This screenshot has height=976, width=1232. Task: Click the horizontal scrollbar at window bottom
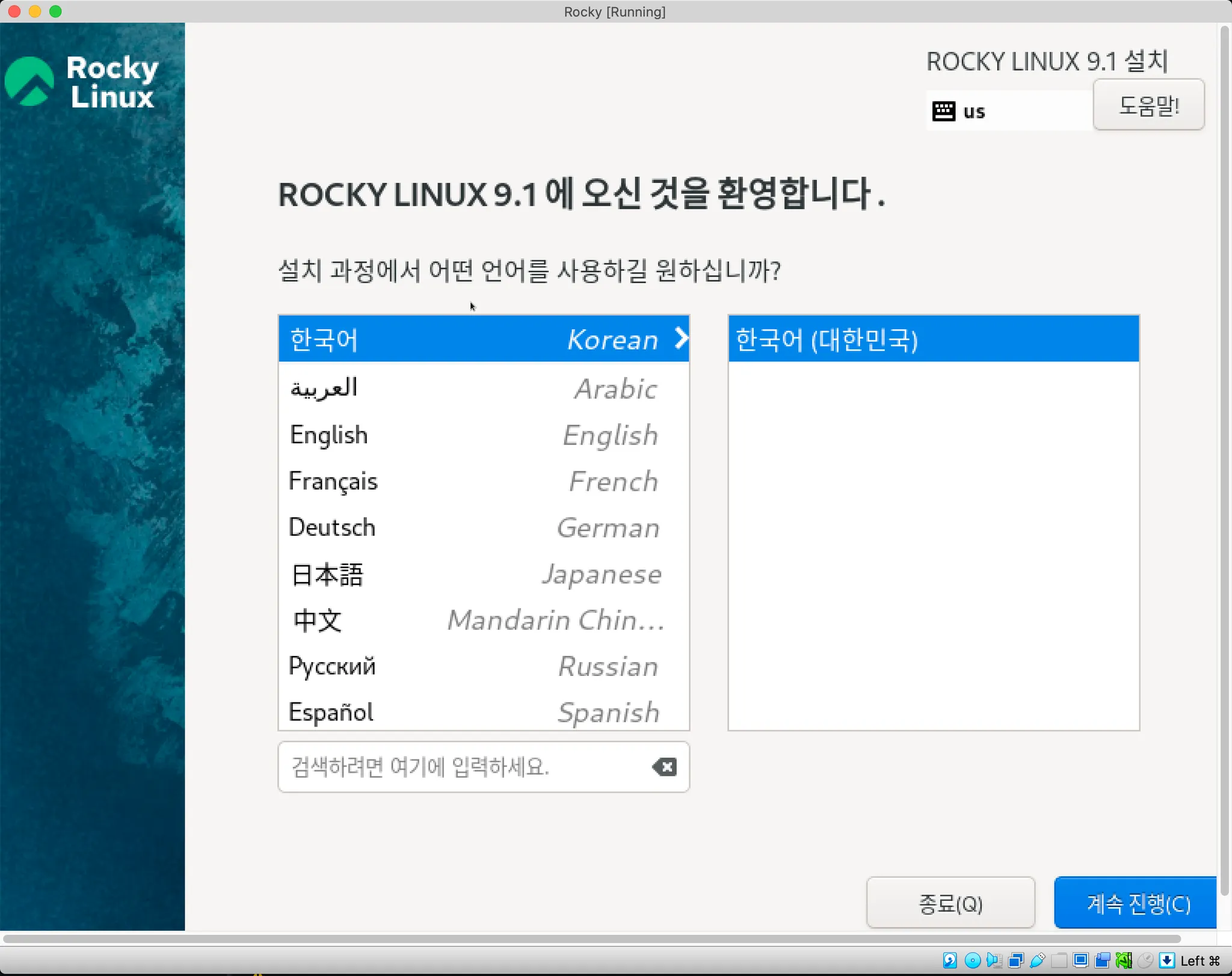[592, 939]
